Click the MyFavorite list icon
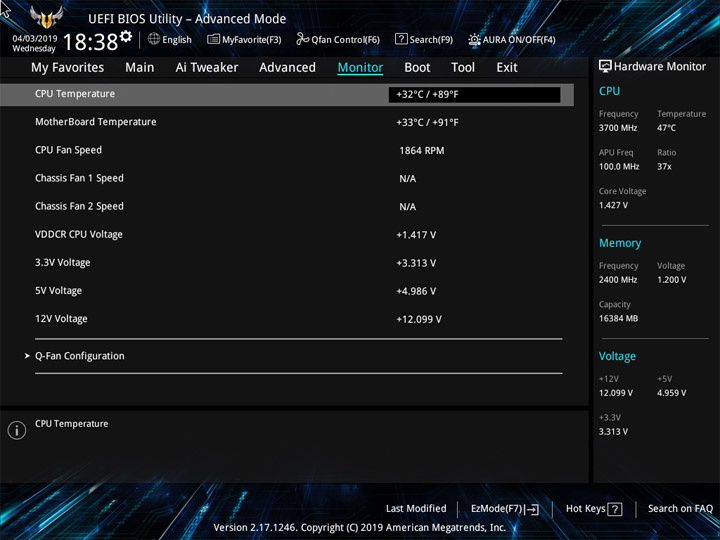 pyautogui.click(x=213, y=39)
